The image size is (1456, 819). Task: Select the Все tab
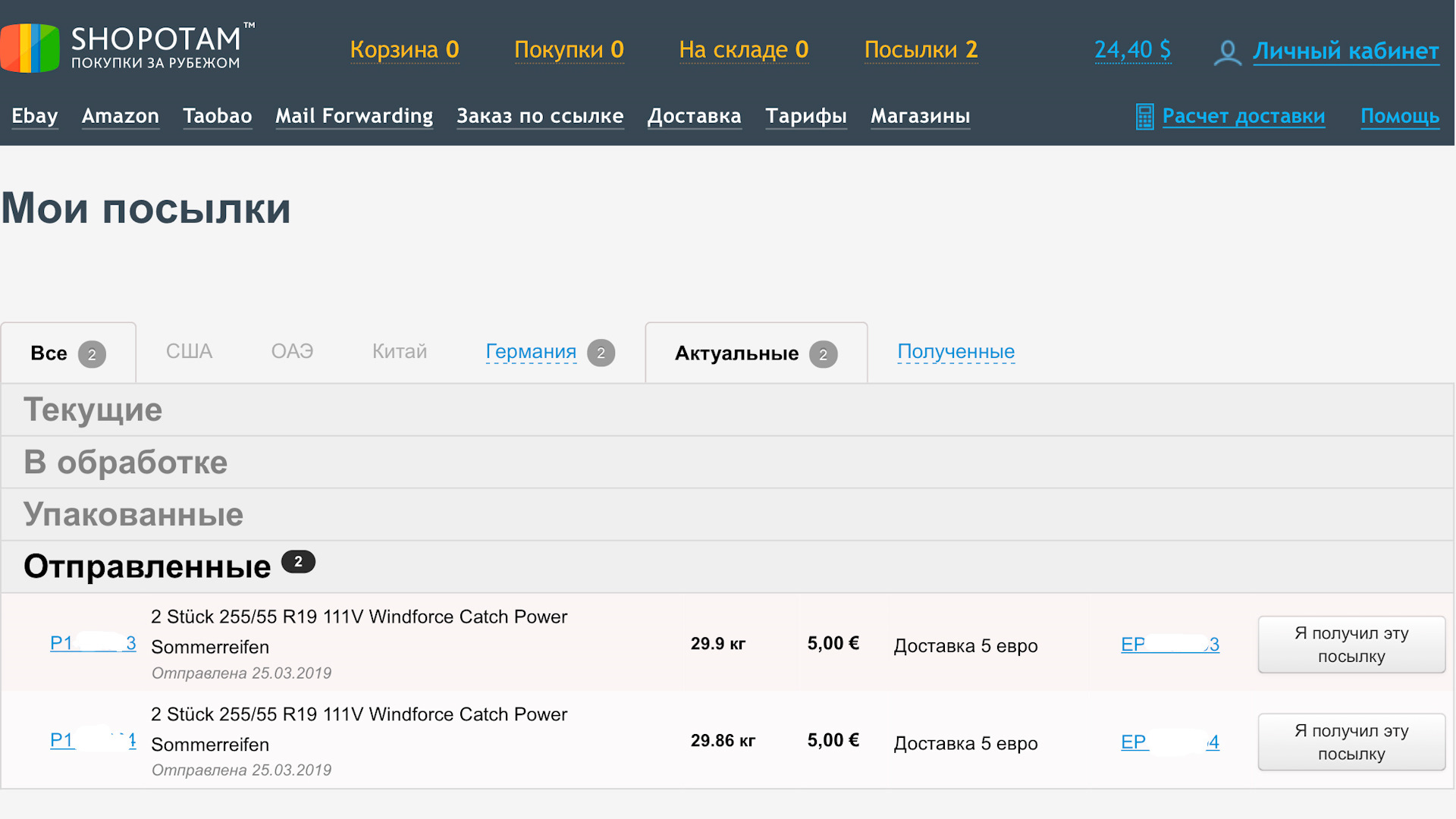click(x=68, y=353)
